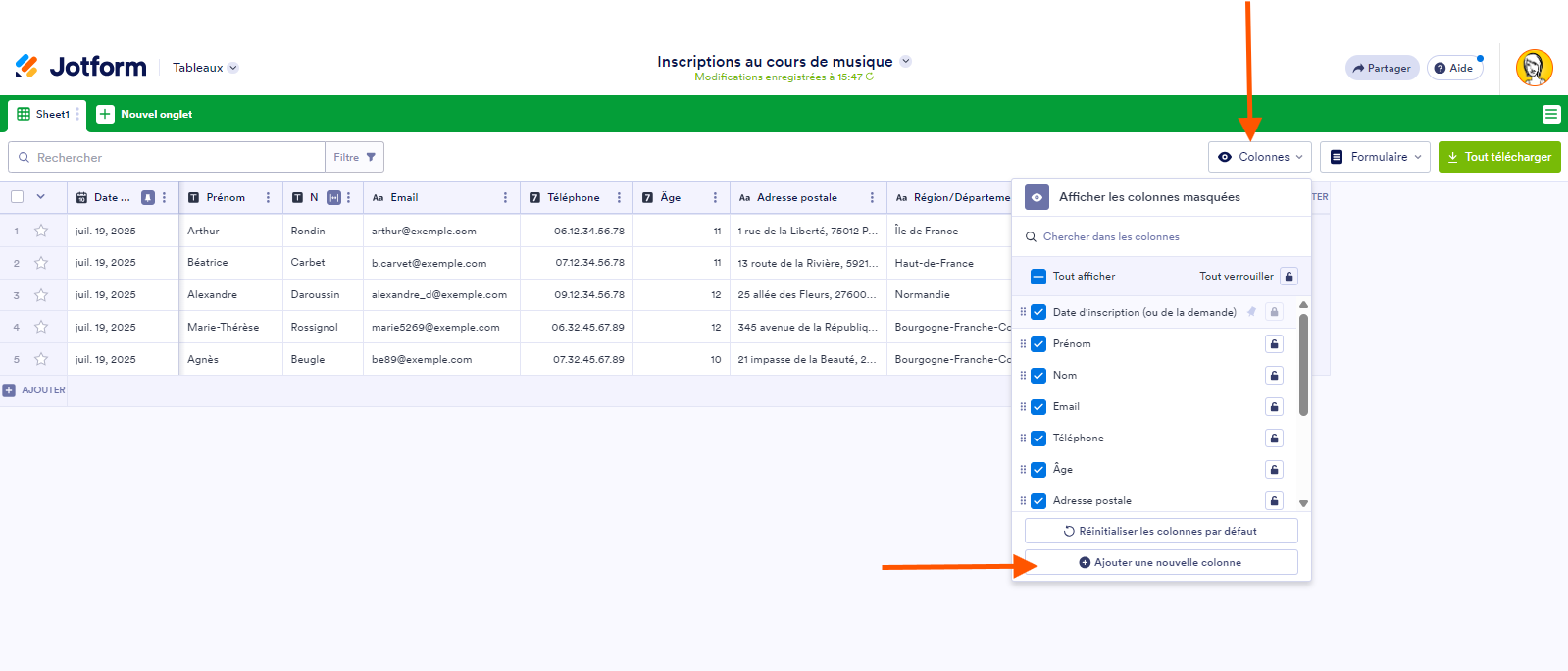This screenshot has height=671, width=1568.
Task: Star the row for Arthur Rondin
Action: coord(41,232)
